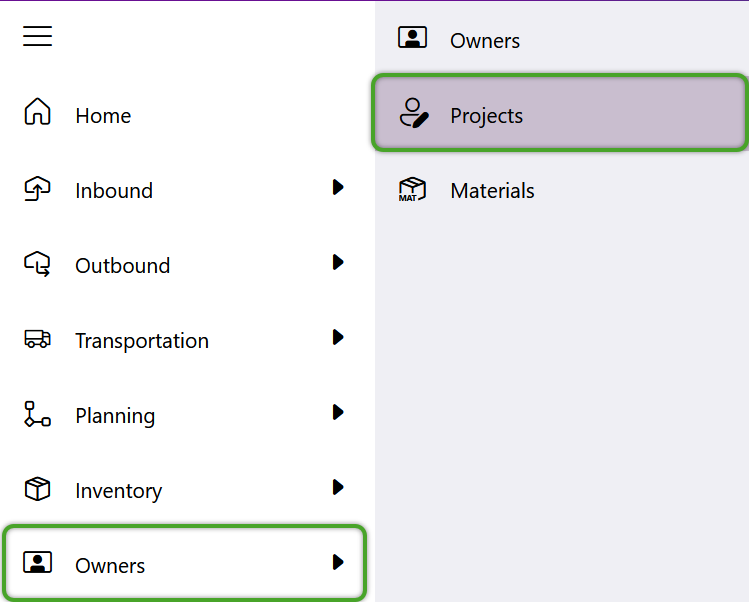Toggle the hamburger navigation menu
The height and width of the screenshot is (602, 749).
point(37,36)
